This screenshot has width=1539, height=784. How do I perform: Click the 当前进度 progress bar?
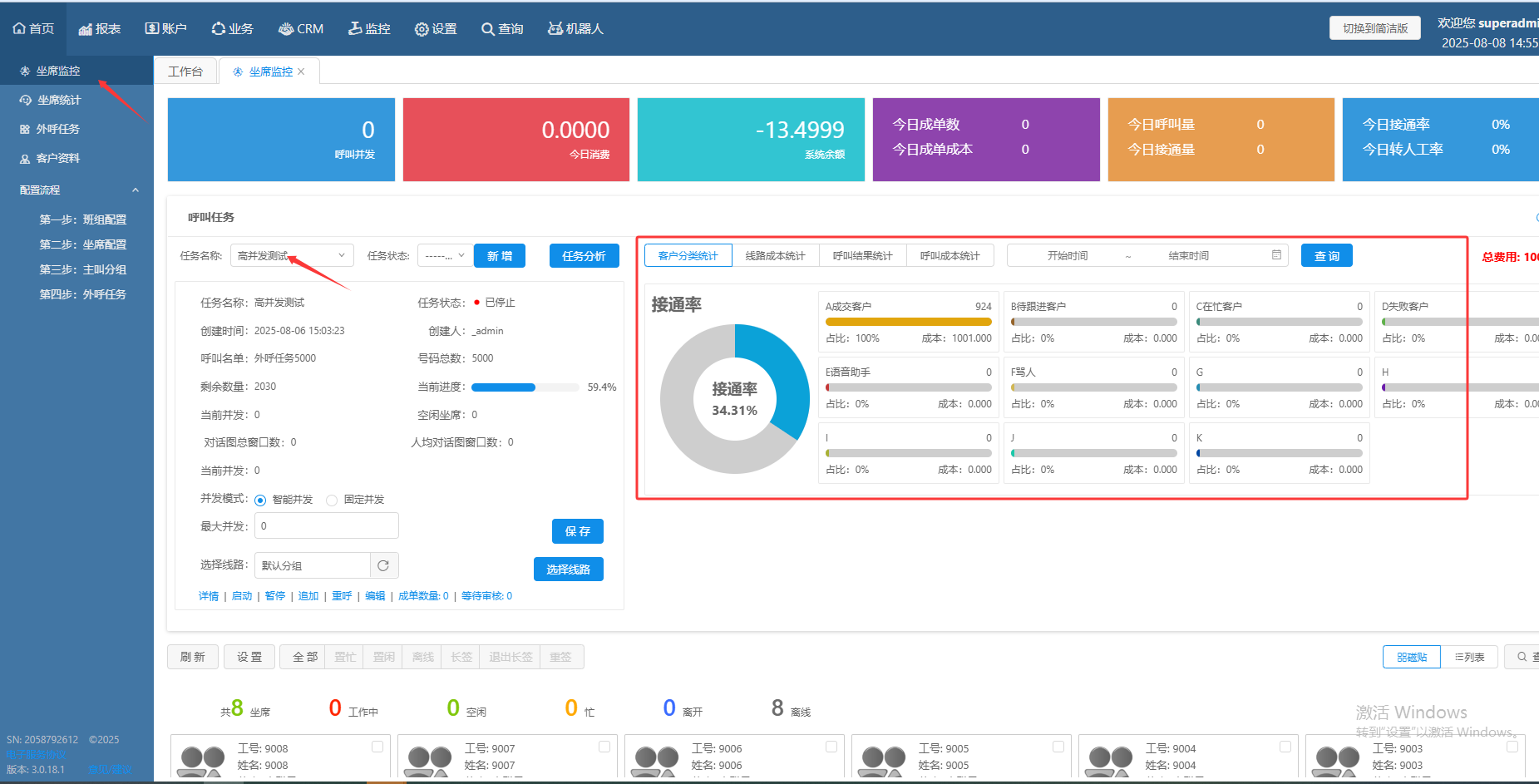(525, 387)
